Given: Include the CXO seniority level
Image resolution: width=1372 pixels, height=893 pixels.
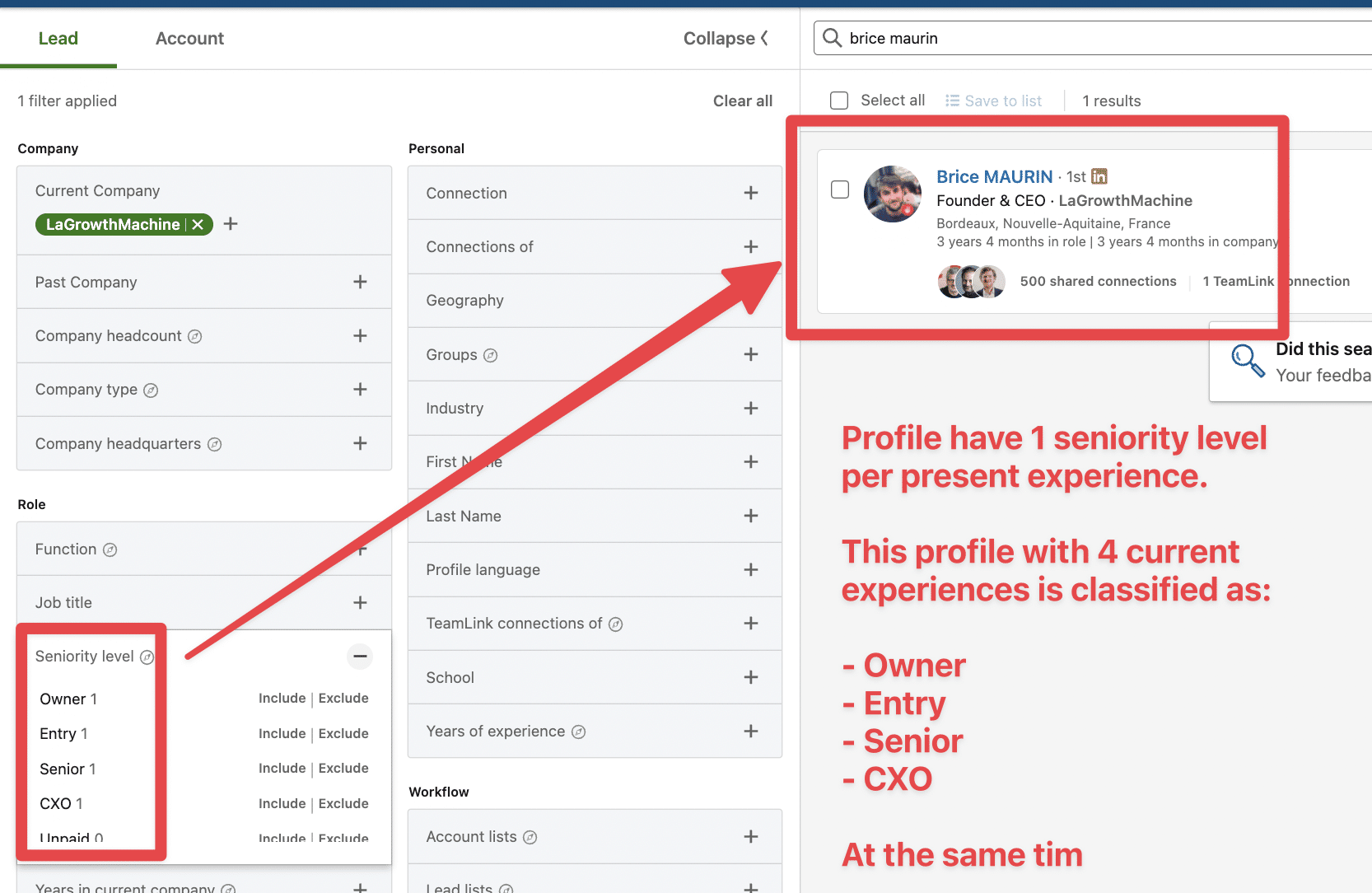Looking at the screenshot, I should pyautogui.click(x=282, y=803).
